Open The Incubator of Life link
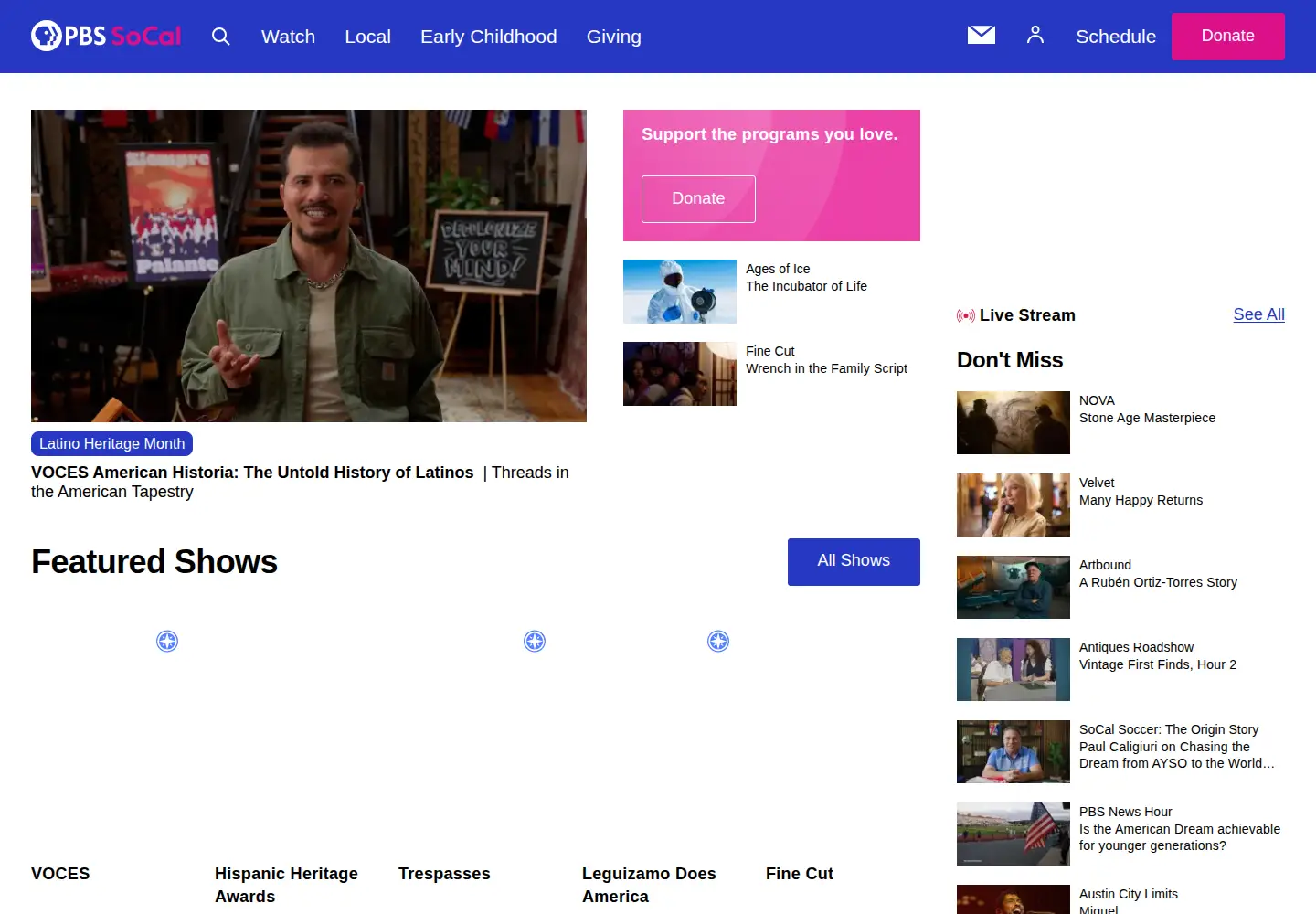Viewport: 1316px width, 914px height. (x=806, y=286)
